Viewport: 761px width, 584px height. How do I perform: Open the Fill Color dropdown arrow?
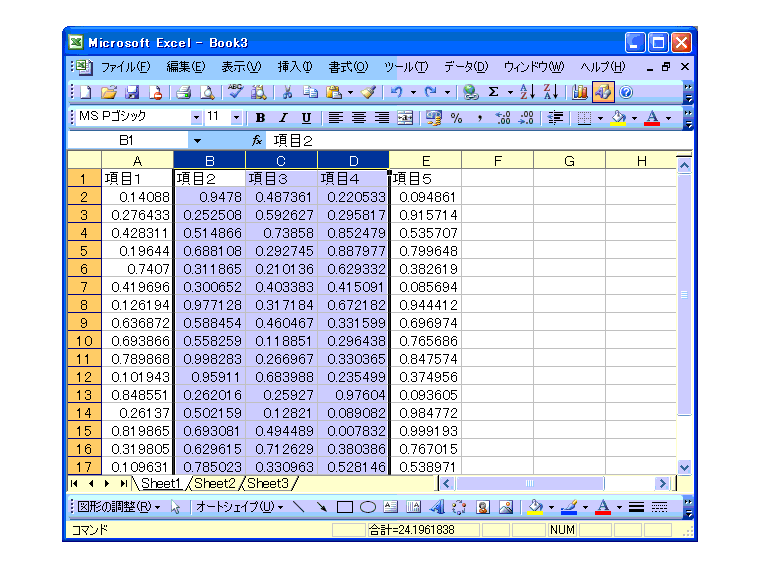pyautogui.click(x=634, y=118)
